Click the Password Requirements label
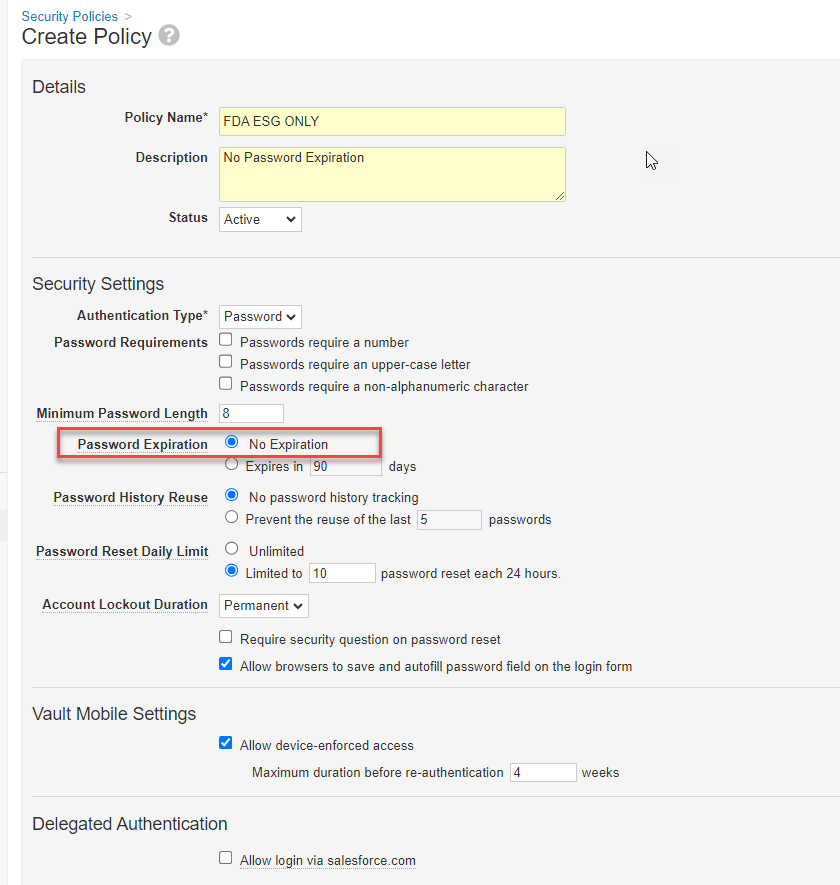The height and width of the screenshot is (885, 840). pyautogui.click(x=131, y=343)
